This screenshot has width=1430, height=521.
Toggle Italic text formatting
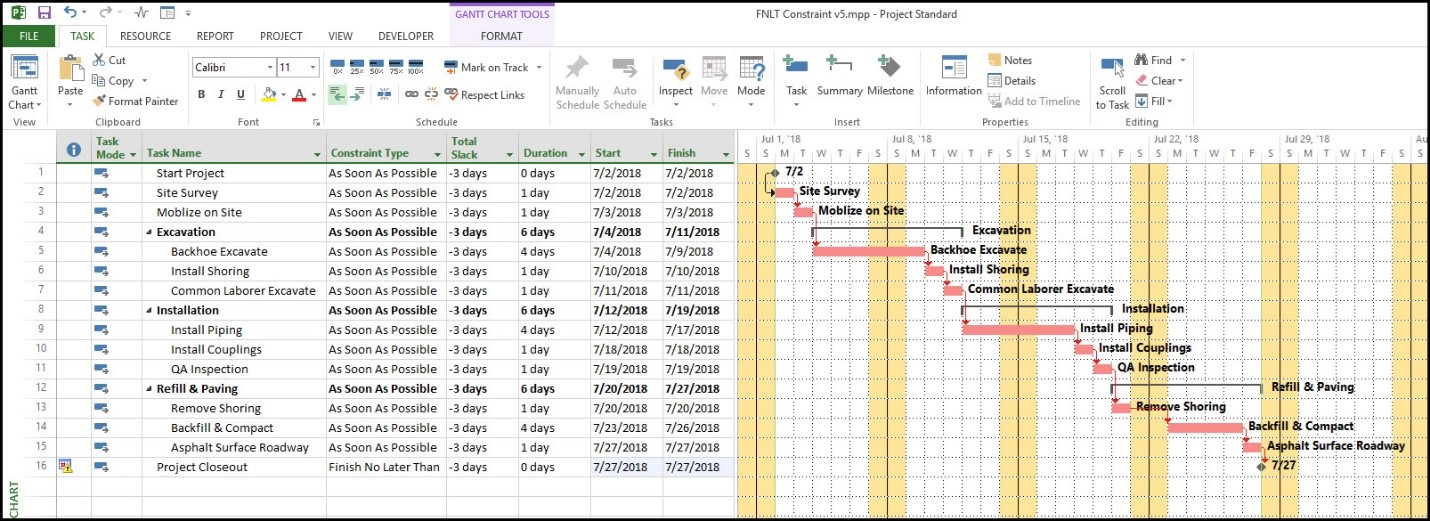click(x=221, y=95)
